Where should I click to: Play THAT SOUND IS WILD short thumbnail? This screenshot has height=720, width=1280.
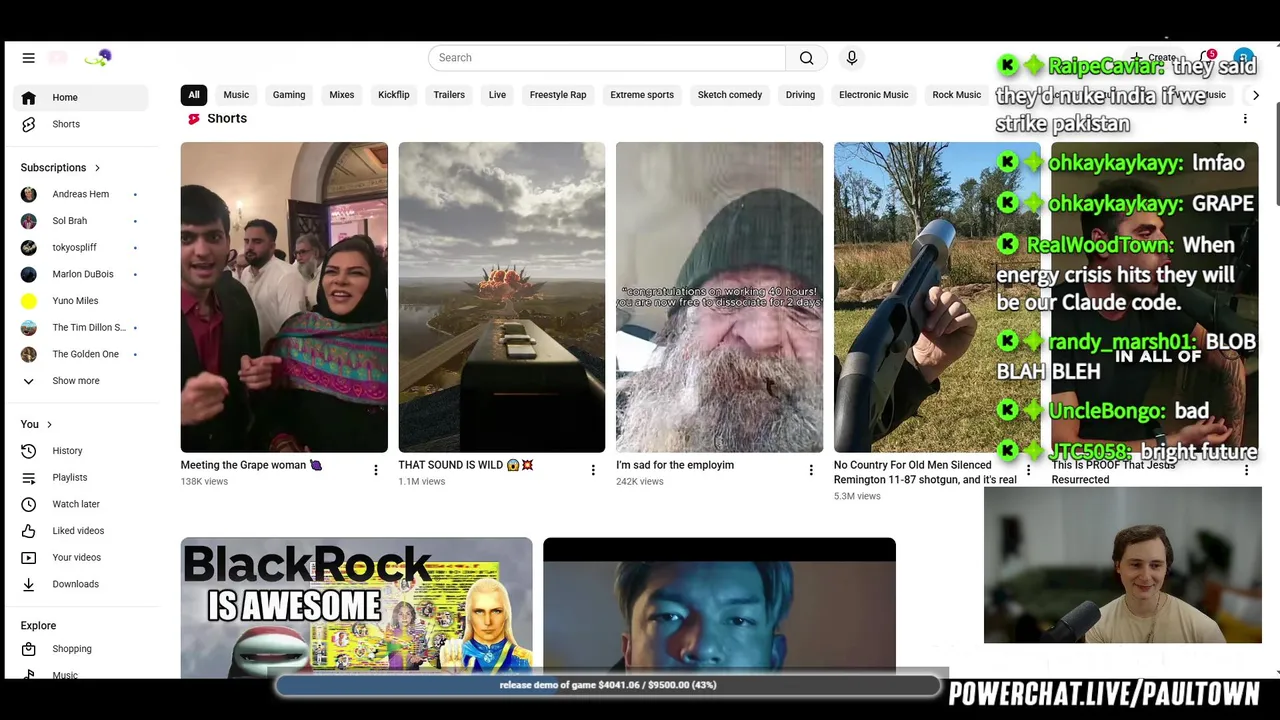point(502,297)
